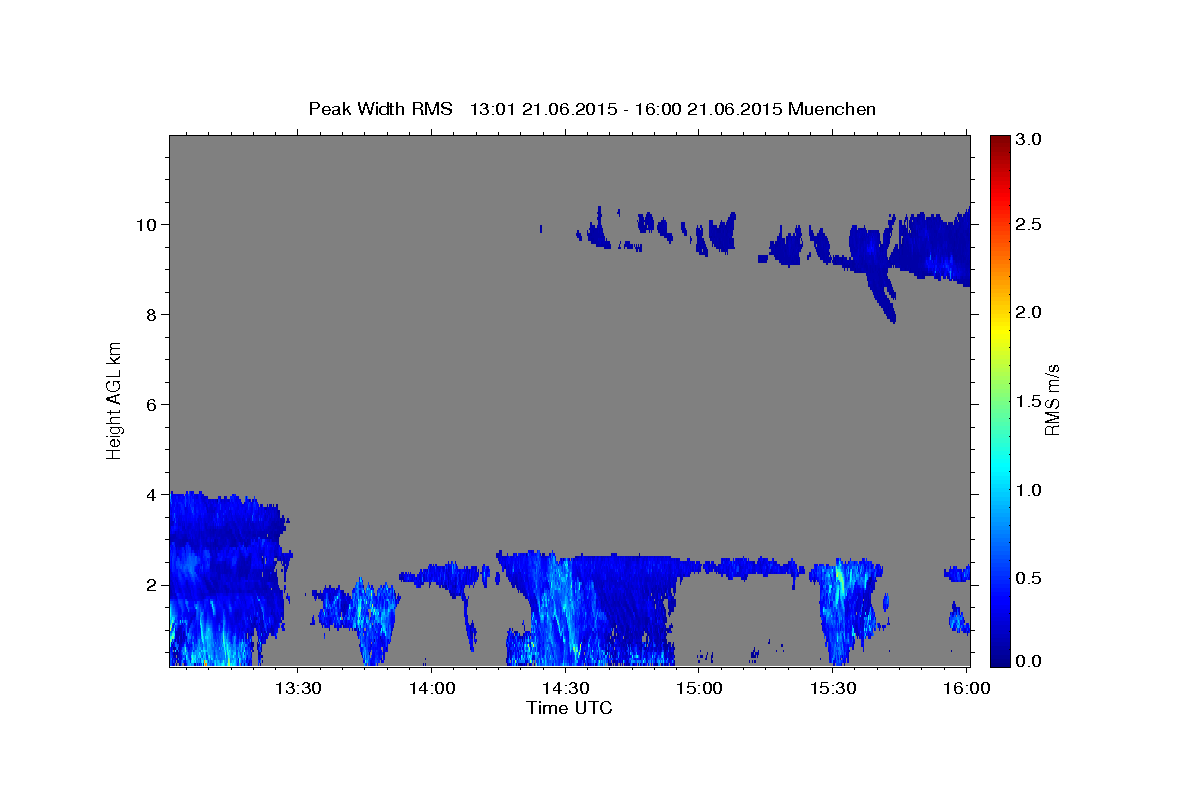The image size is (1200, 800).
Task: Click the colorbar value 1.5
Action: pos(1029,401)
